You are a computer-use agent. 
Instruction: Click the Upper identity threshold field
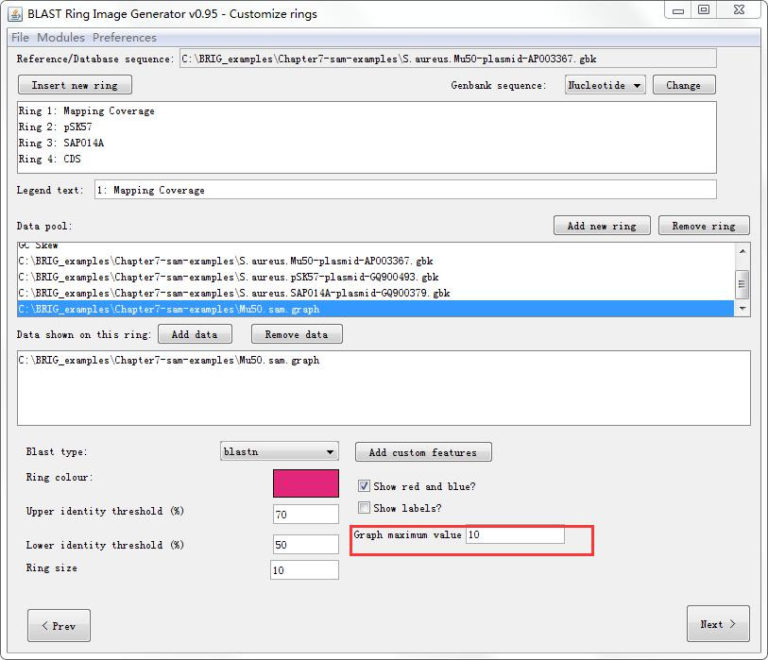point(306,514)
